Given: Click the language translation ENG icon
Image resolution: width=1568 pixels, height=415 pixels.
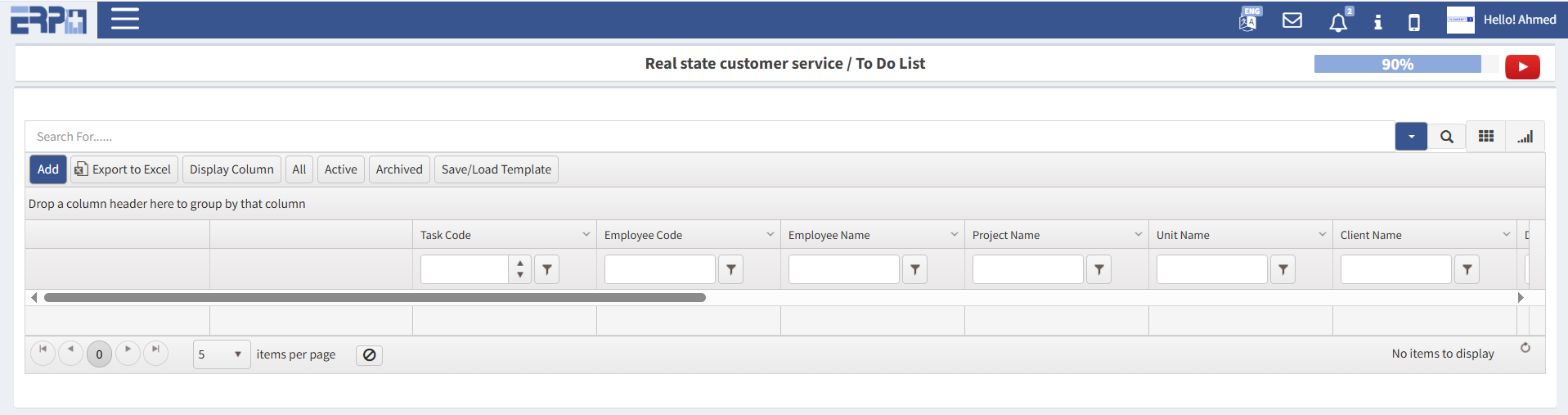Looking at the screenshot, I should 1249,20.
